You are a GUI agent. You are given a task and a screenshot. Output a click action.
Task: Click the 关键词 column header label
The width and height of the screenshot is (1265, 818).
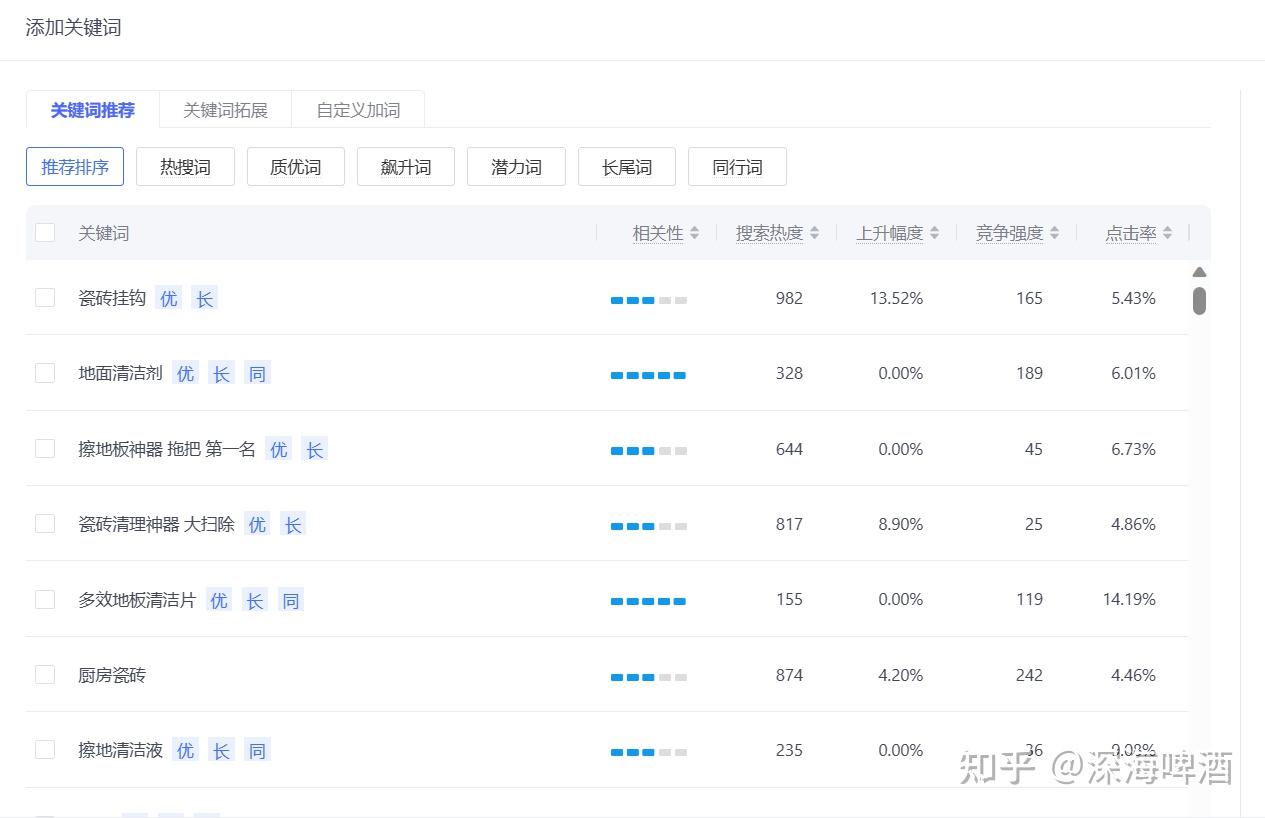(104, 233)
